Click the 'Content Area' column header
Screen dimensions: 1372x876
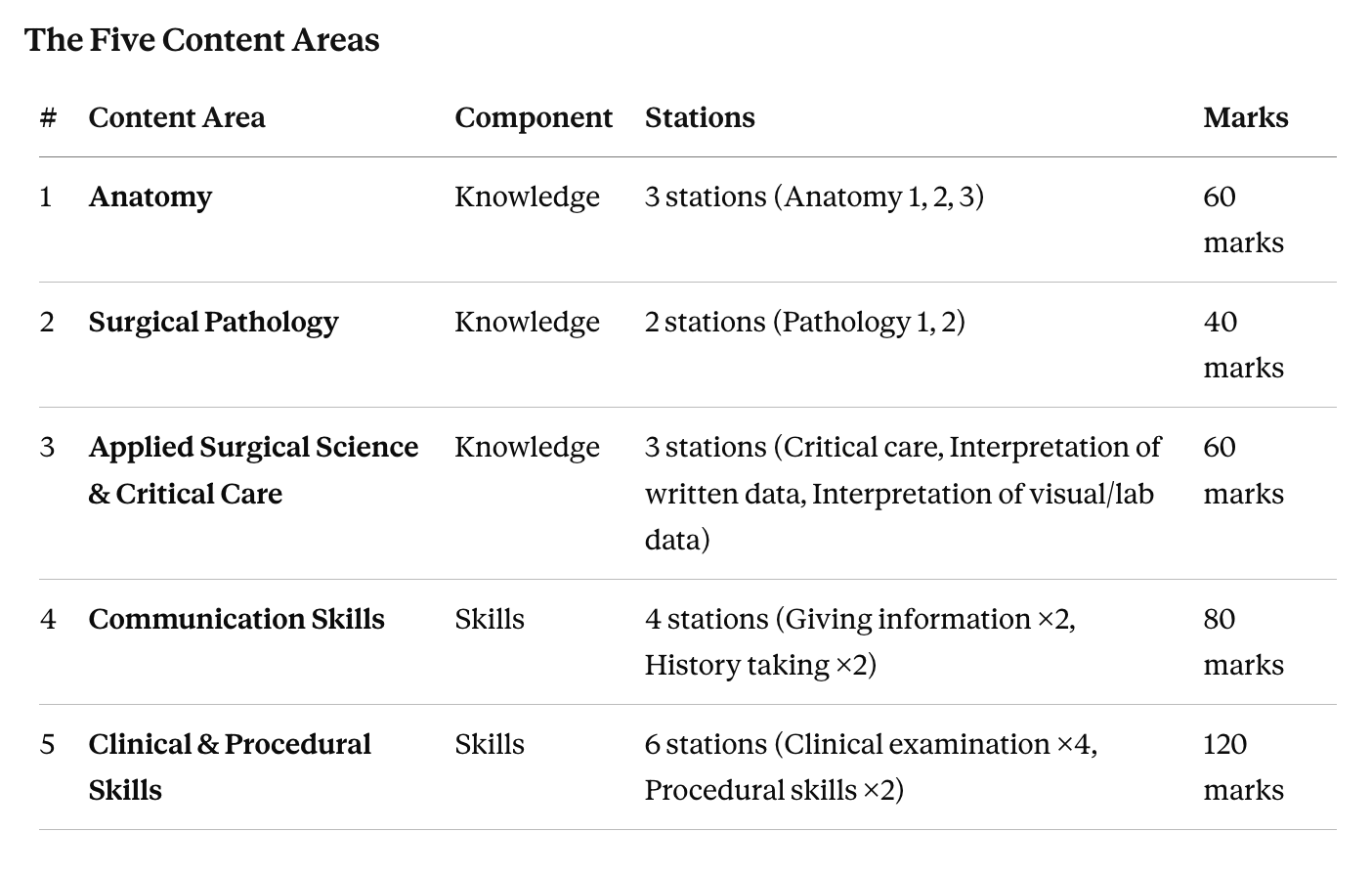(x=177, y=117)
